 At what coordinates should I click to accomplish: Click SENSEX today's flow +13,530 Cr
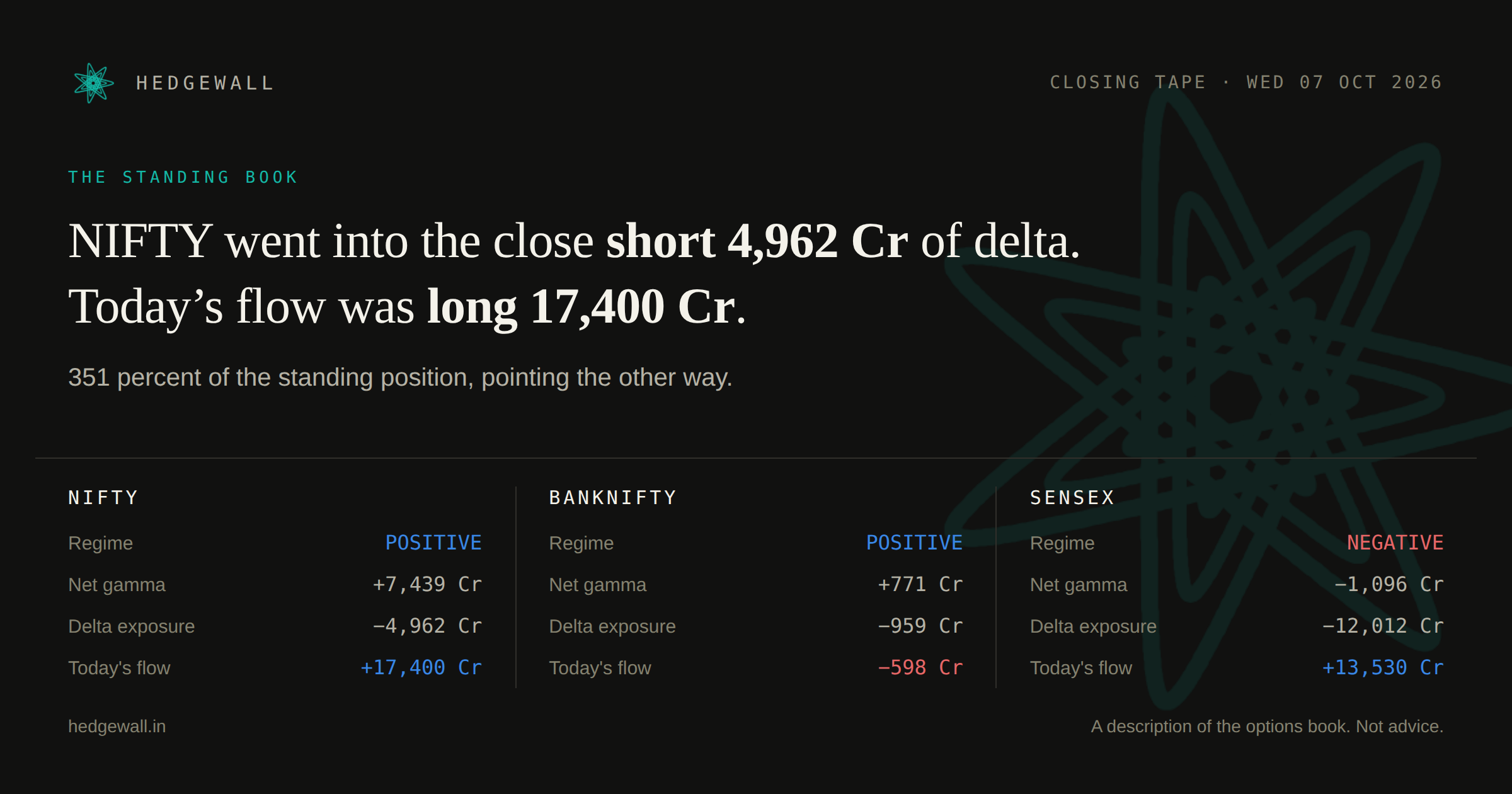(1382, 667)
